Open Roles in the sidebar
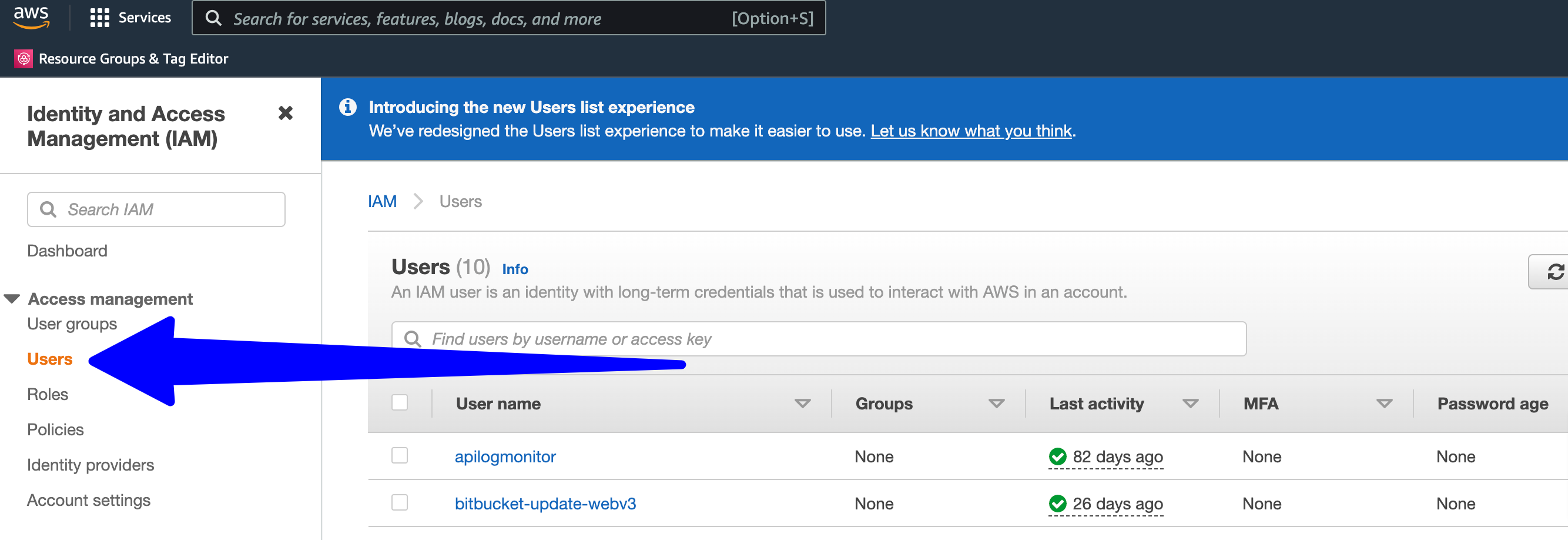The height and width of the screenshot is (540, 1568). coord(48,394)
